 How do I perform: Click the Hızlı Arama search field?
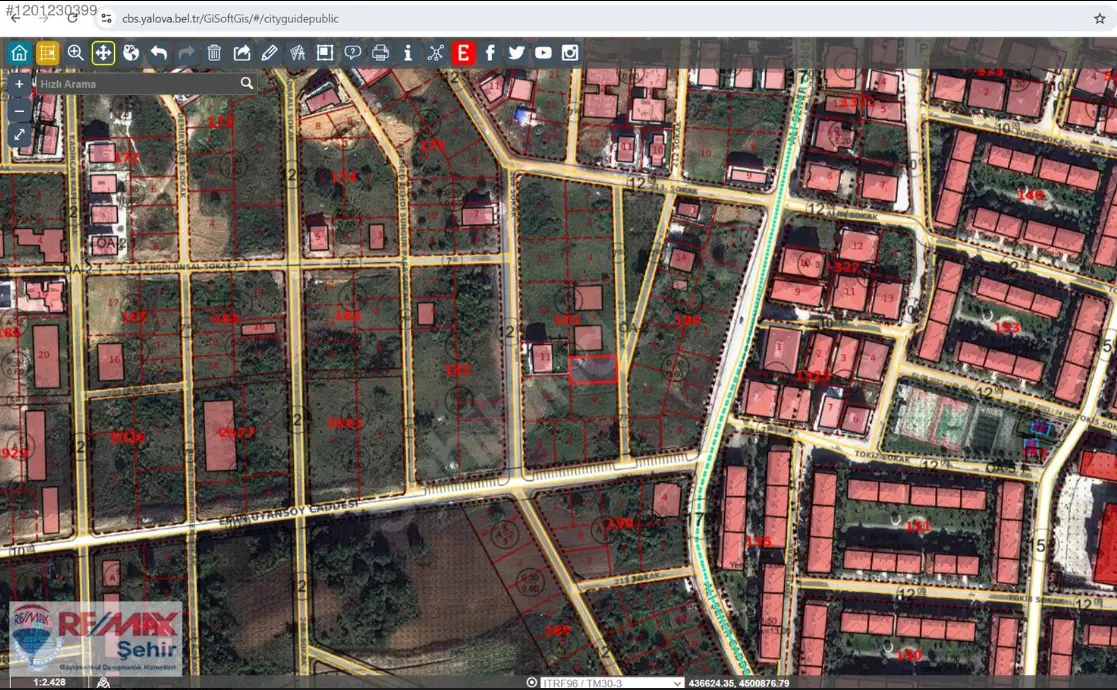[x=135, y=84]
